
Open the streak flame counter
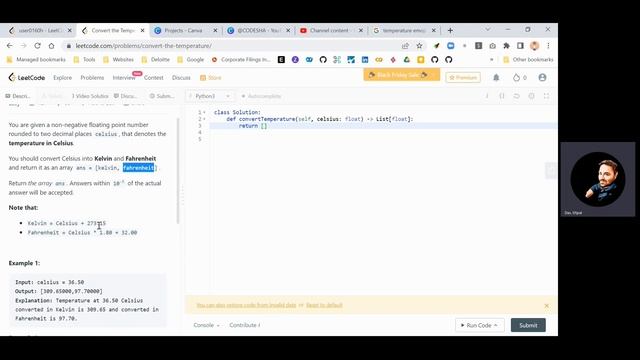[520, 78]
